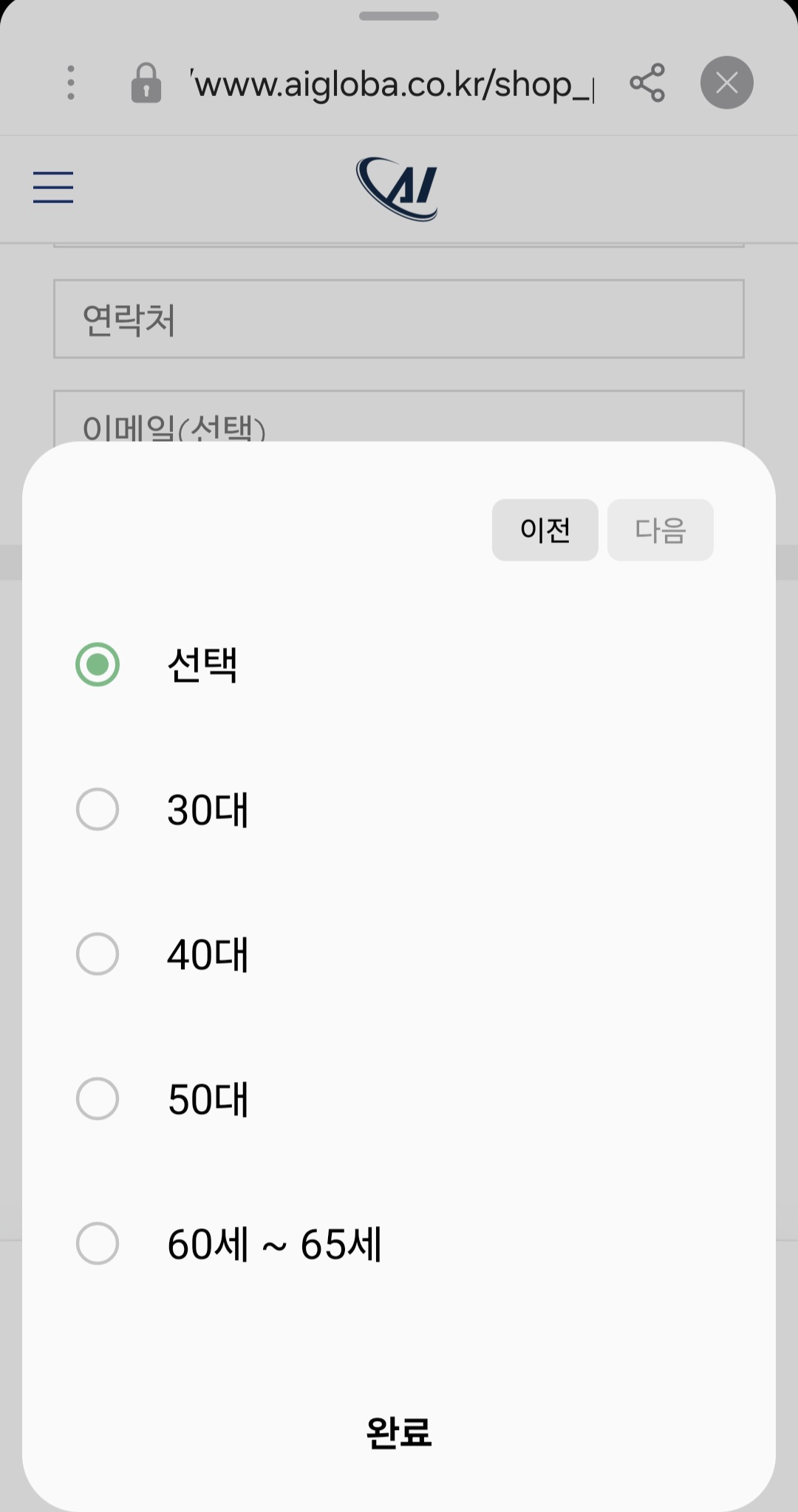Tap the 60세 ~ 65세 label text
The image size is (798, 1512).
(274, 1245)
